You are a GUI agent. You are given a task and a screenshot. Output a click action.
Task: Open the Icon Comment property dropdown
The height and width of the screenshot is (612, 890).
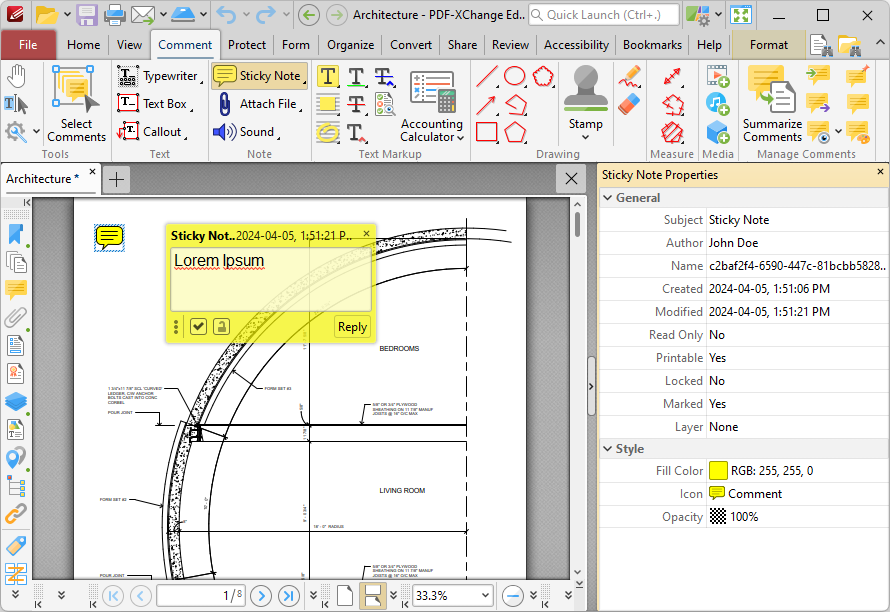click(796, 494)
